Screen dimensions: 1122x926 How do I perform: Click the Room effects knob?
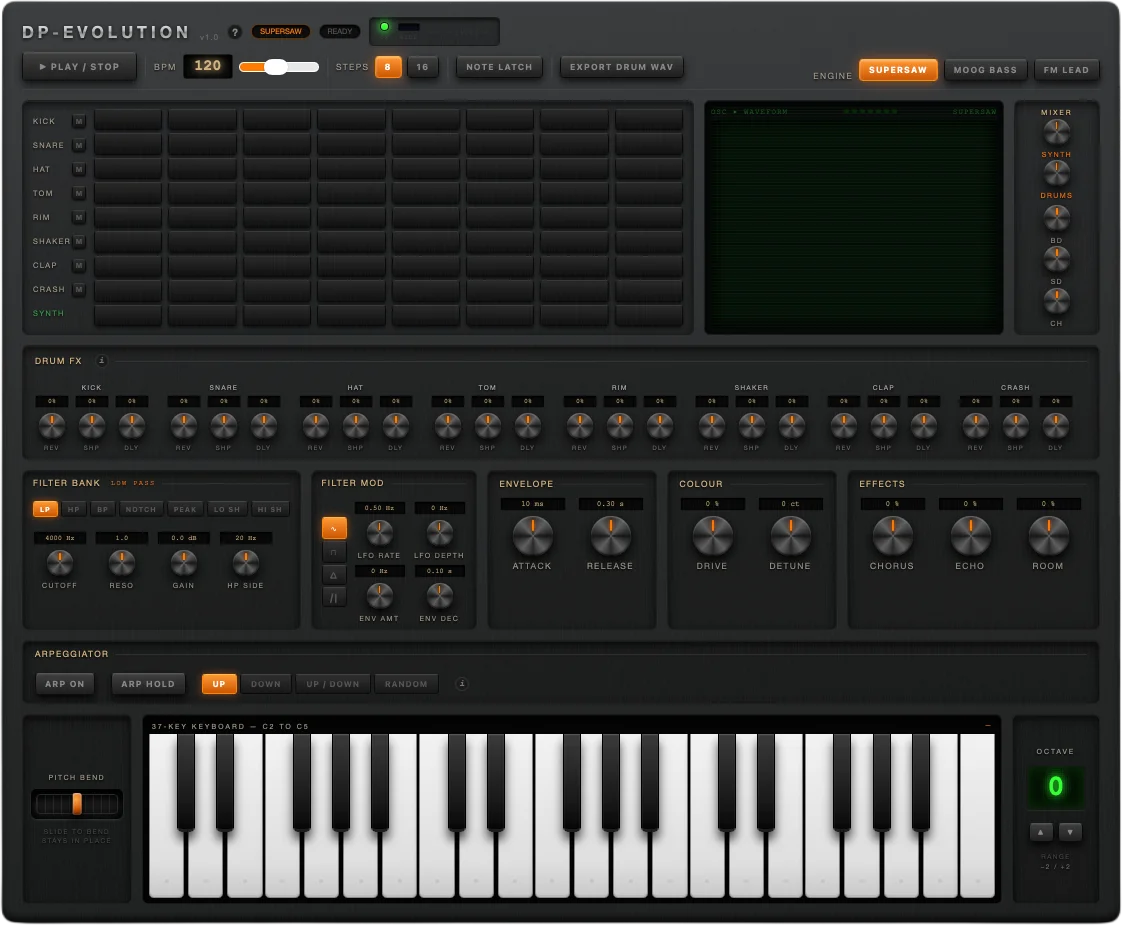pos(1048,536)
